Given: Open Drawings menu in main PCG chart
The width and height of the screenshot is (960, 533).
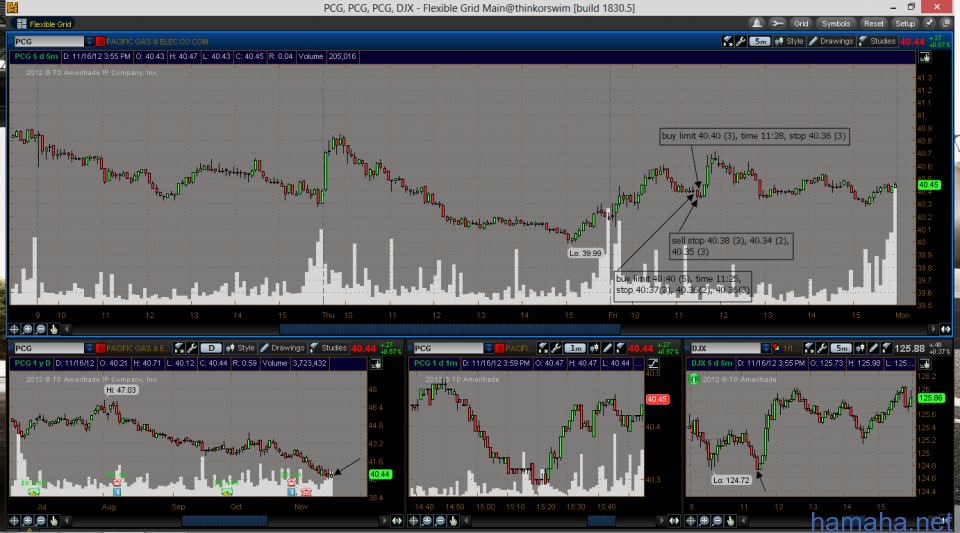Looking at the screenshot, I should tap(831, 42).
